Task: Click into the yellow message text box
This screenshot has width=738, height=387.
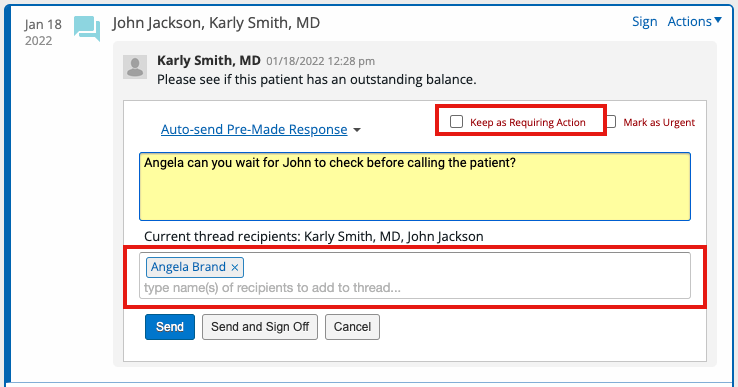Action: [x=415, y=186]
